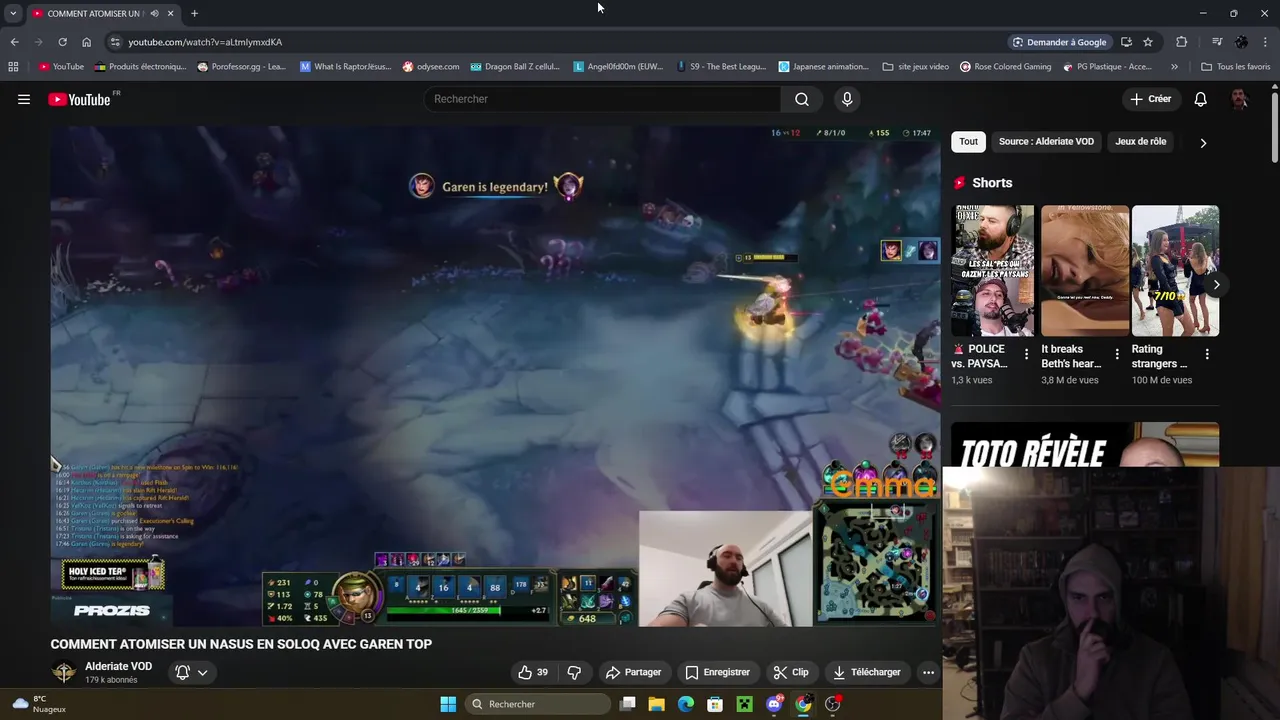This screenshot has width=1280, height=720.
Task: Open the Alderiate VOD channel name link
Action: click(118, 666)
